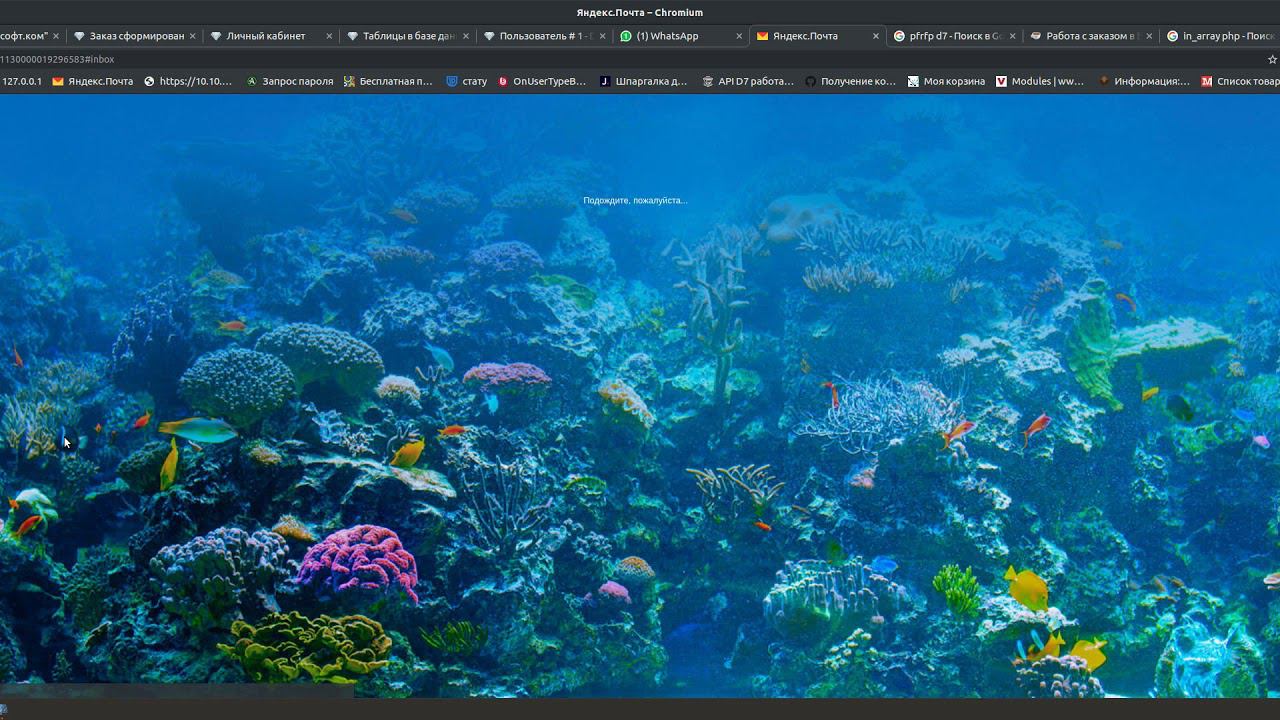This screenshot has height=720, width=1280.
Task: Open the Запрос пароля bookmark
Action: click(289, 81)
